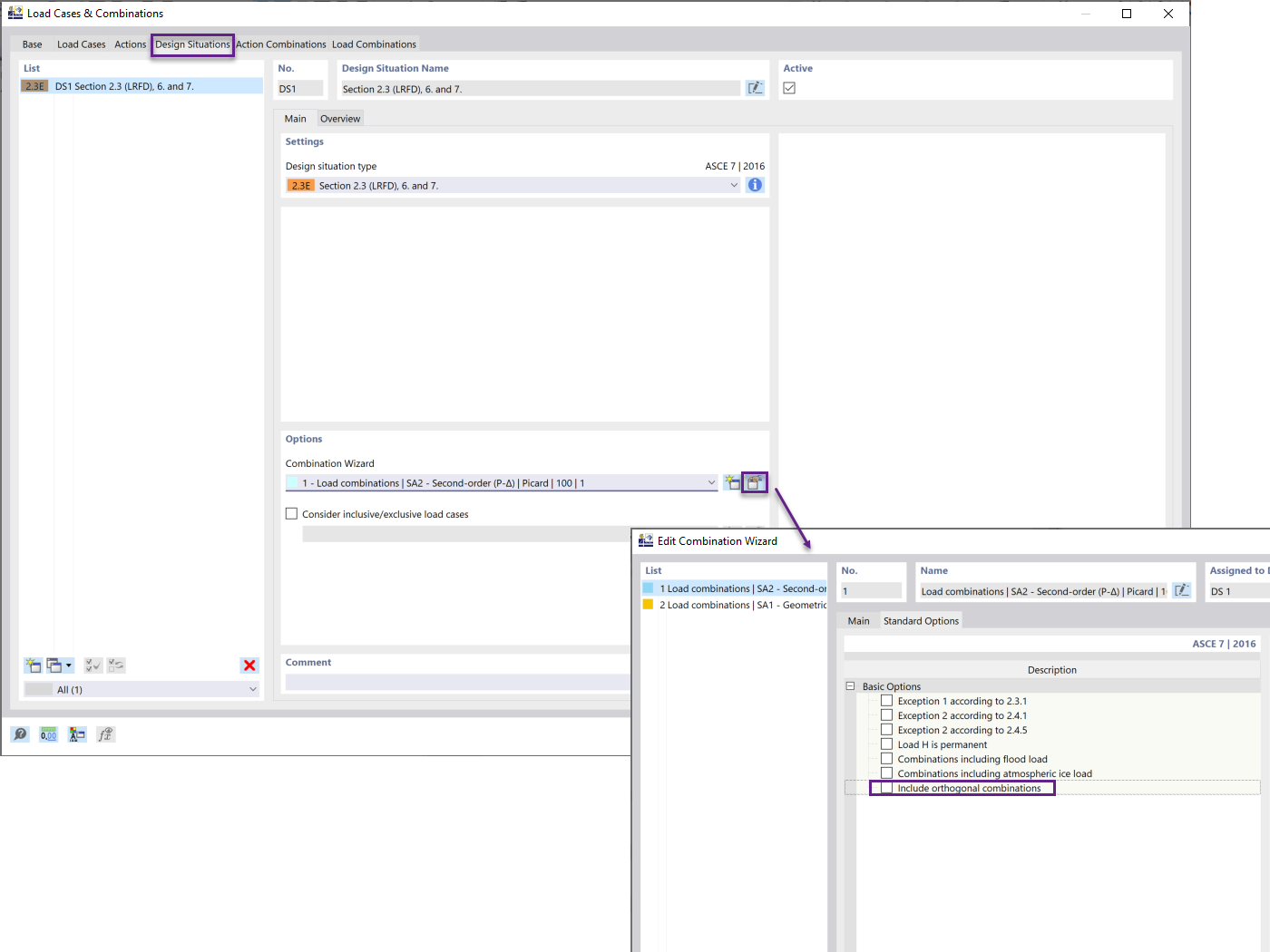Open the units and decimal places icon
This screenshot has width=1270, height=952.
coord(49,734)
